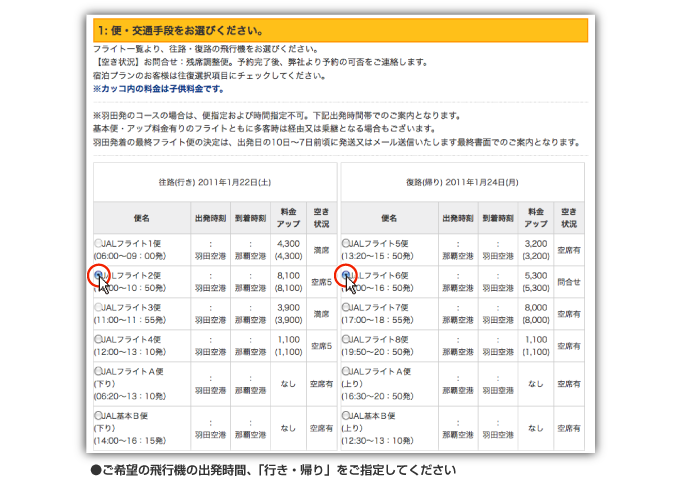The image size is (688, 490).
Task: Click price 3,900 for JALフライト3便
Action: tap(288, 308)
